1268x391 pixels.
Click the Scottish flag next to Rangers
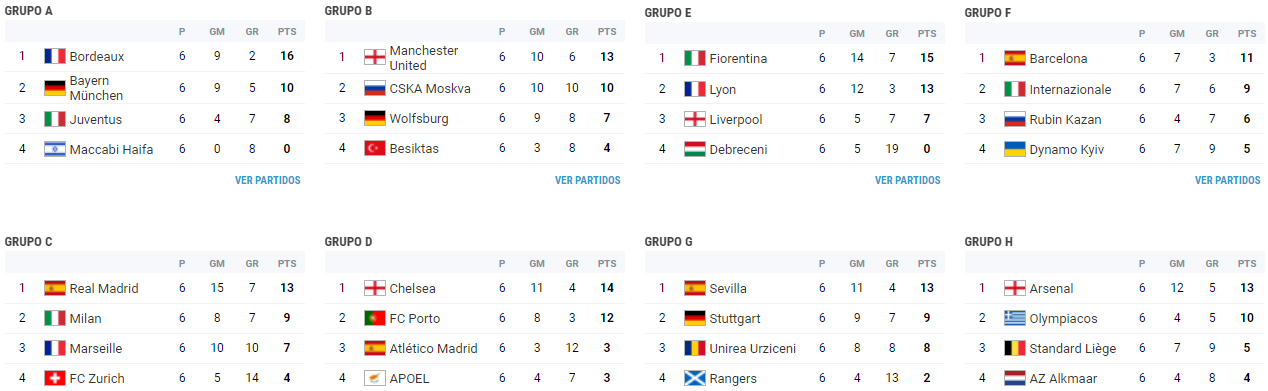(695, 378)
